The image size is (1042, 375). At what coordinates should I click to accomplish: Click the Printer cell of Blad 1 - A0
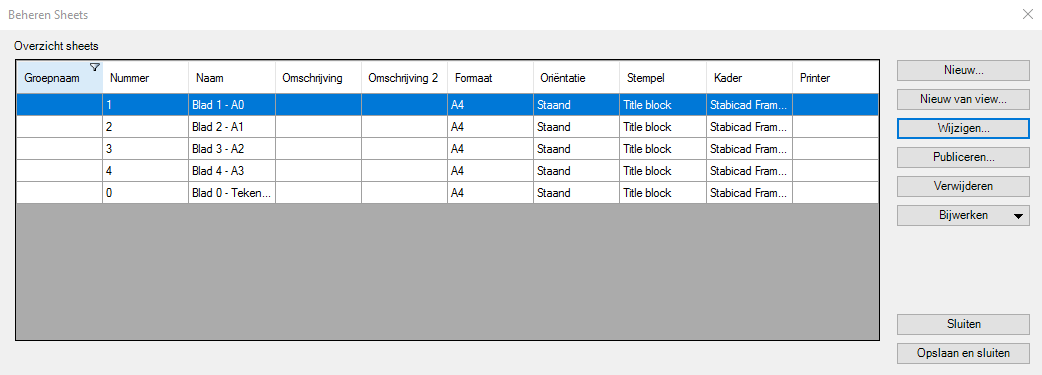pyautogui.click(x=835, y=105)
